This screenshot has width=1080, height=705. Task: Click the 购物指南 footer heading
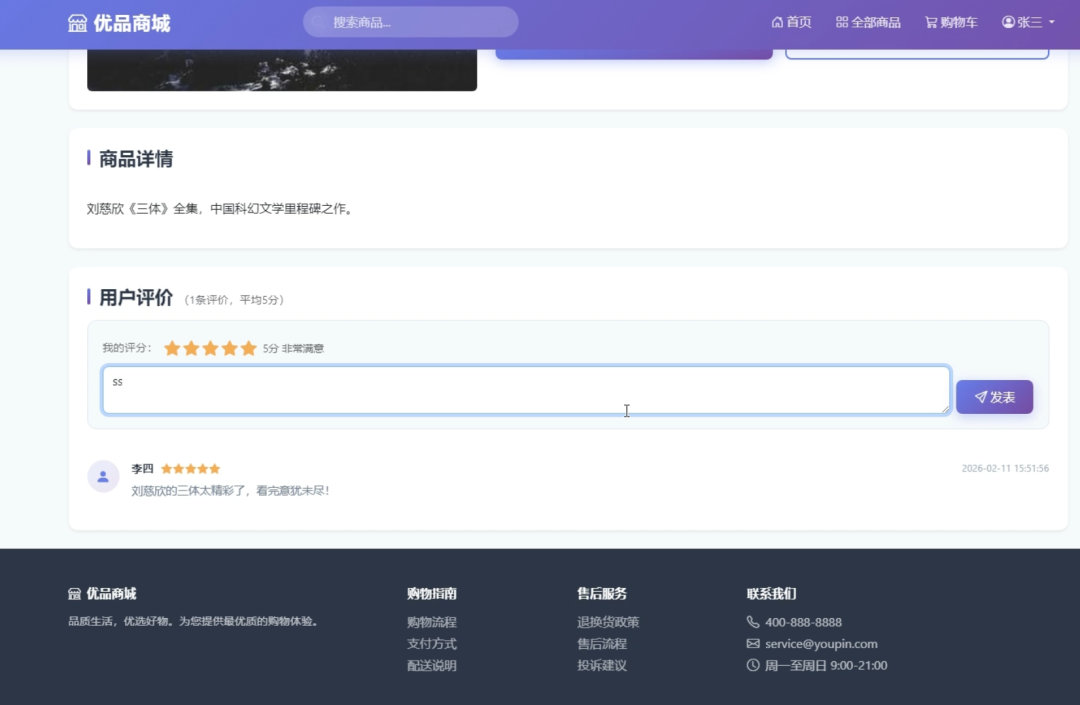tap(432, 593)
